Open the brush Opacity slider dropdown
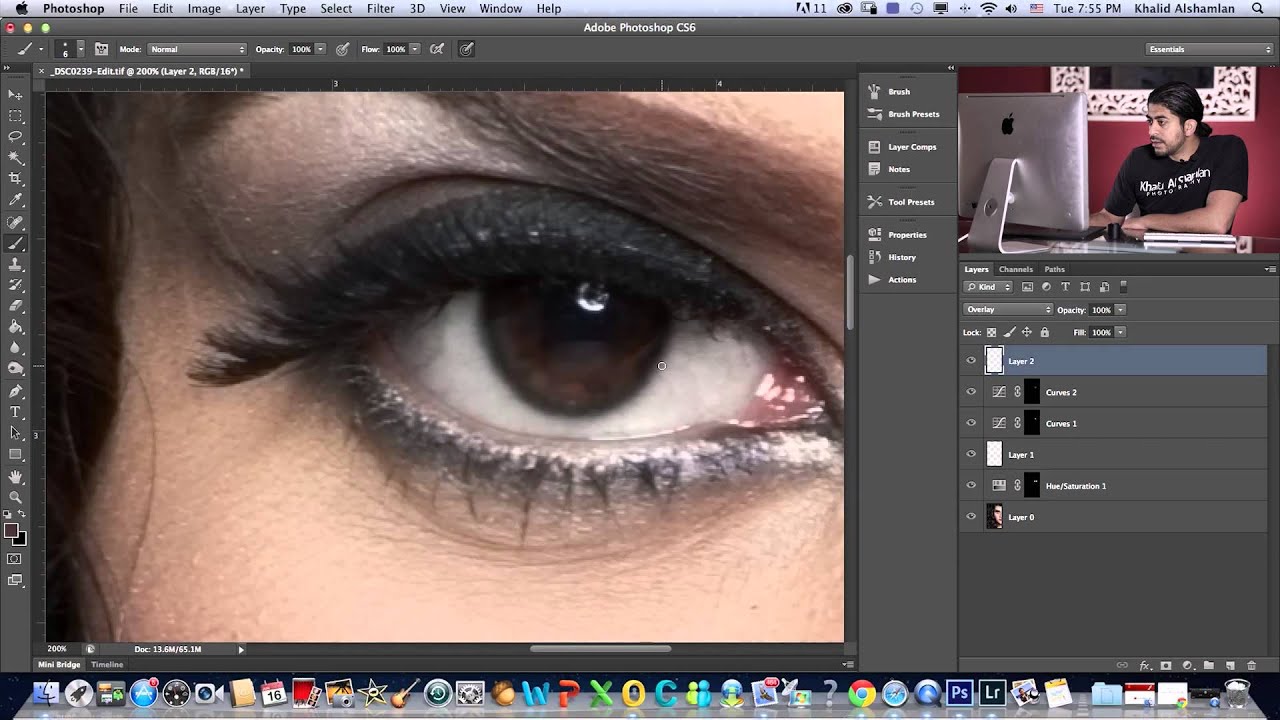 pyautogui.click(x=320, y=49)
